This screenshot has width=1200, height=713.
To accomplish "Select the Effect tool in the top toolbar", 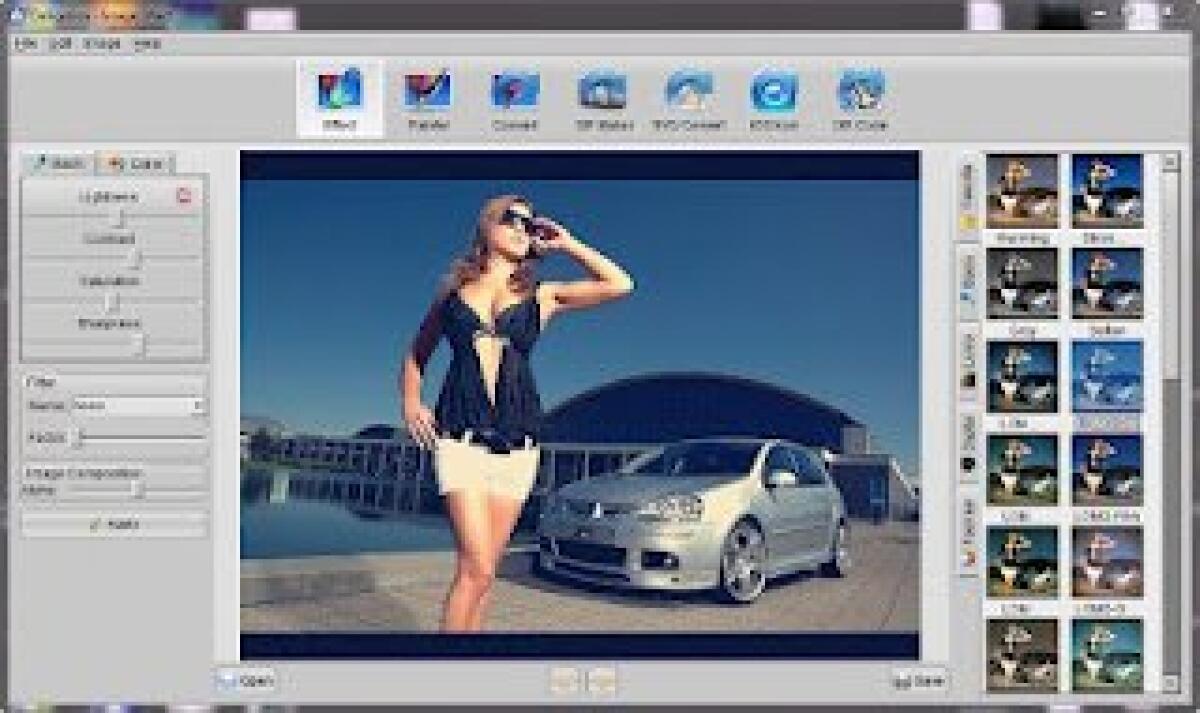I will (x=340, y=97).
